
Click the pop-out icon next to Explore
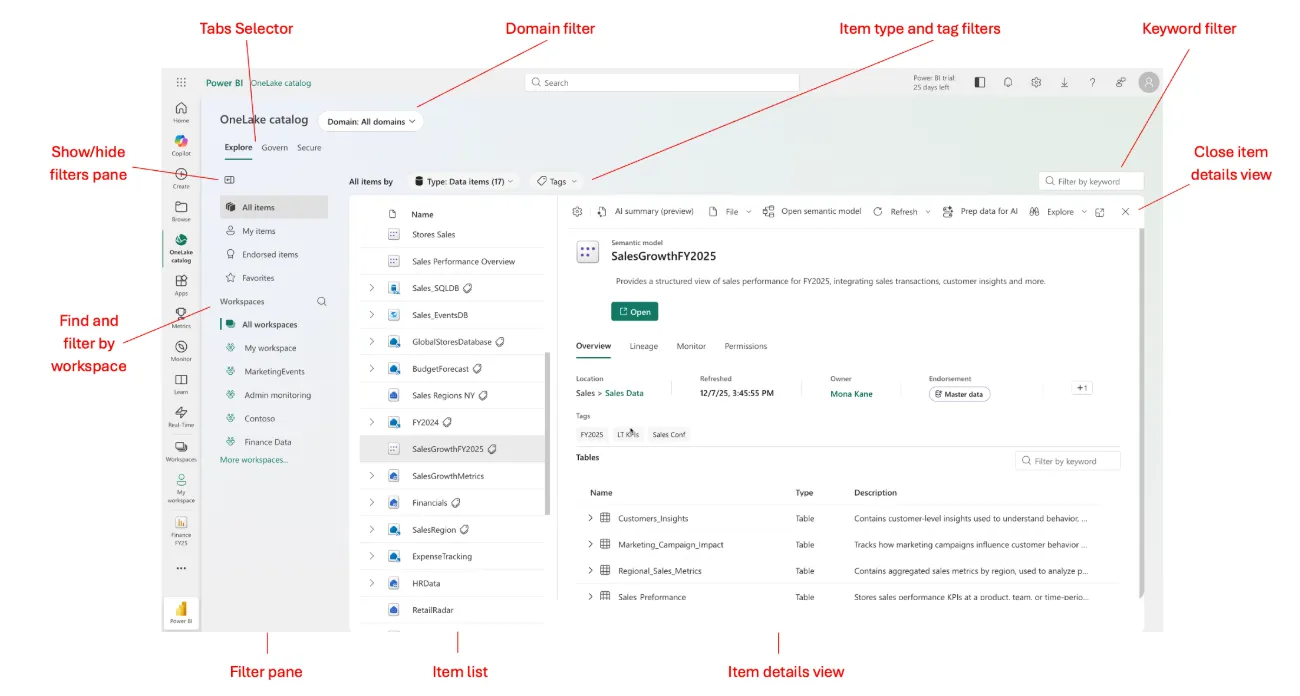click(1100, 212)
